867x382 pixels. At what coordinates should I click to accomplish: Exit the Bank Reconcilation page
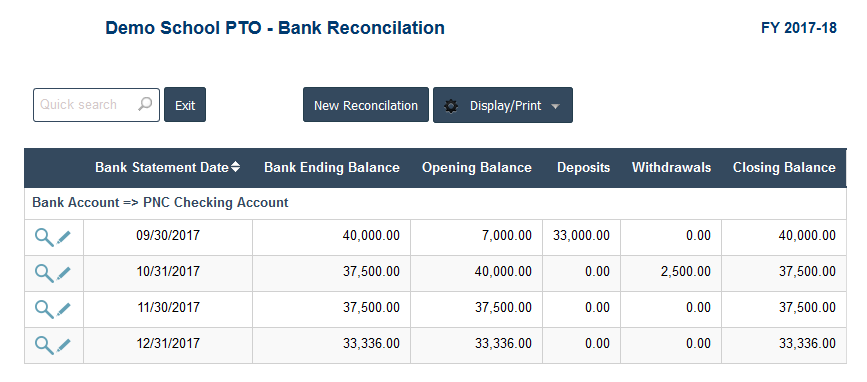[x=185, y=105]
